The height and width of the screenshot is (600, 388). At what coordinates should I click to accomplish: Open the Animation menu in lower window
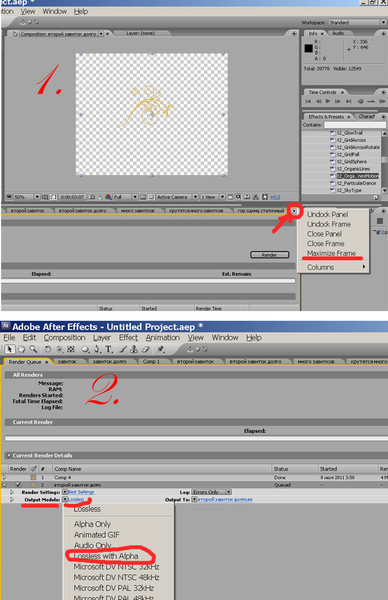[163, 338]
